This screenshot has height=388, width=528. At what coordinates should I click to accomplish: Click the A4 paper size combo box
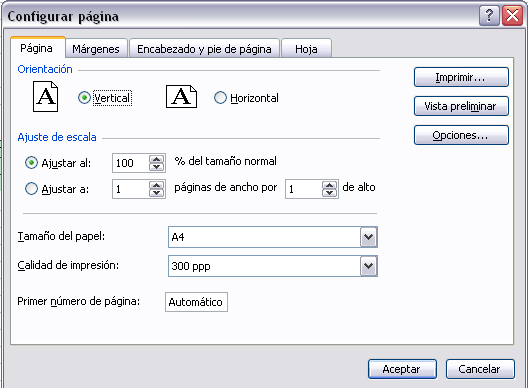(x=273, y=237)
